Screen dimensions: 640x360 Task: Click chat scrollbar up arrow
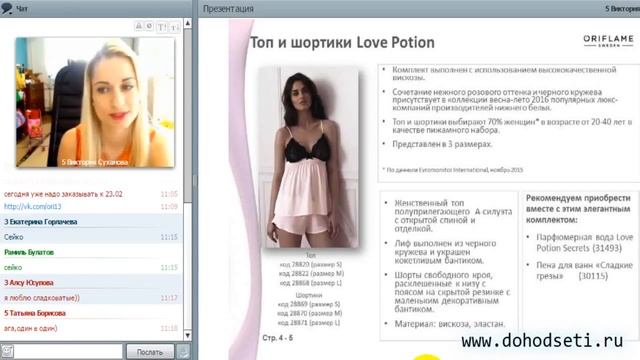click(x=188, y=23)
